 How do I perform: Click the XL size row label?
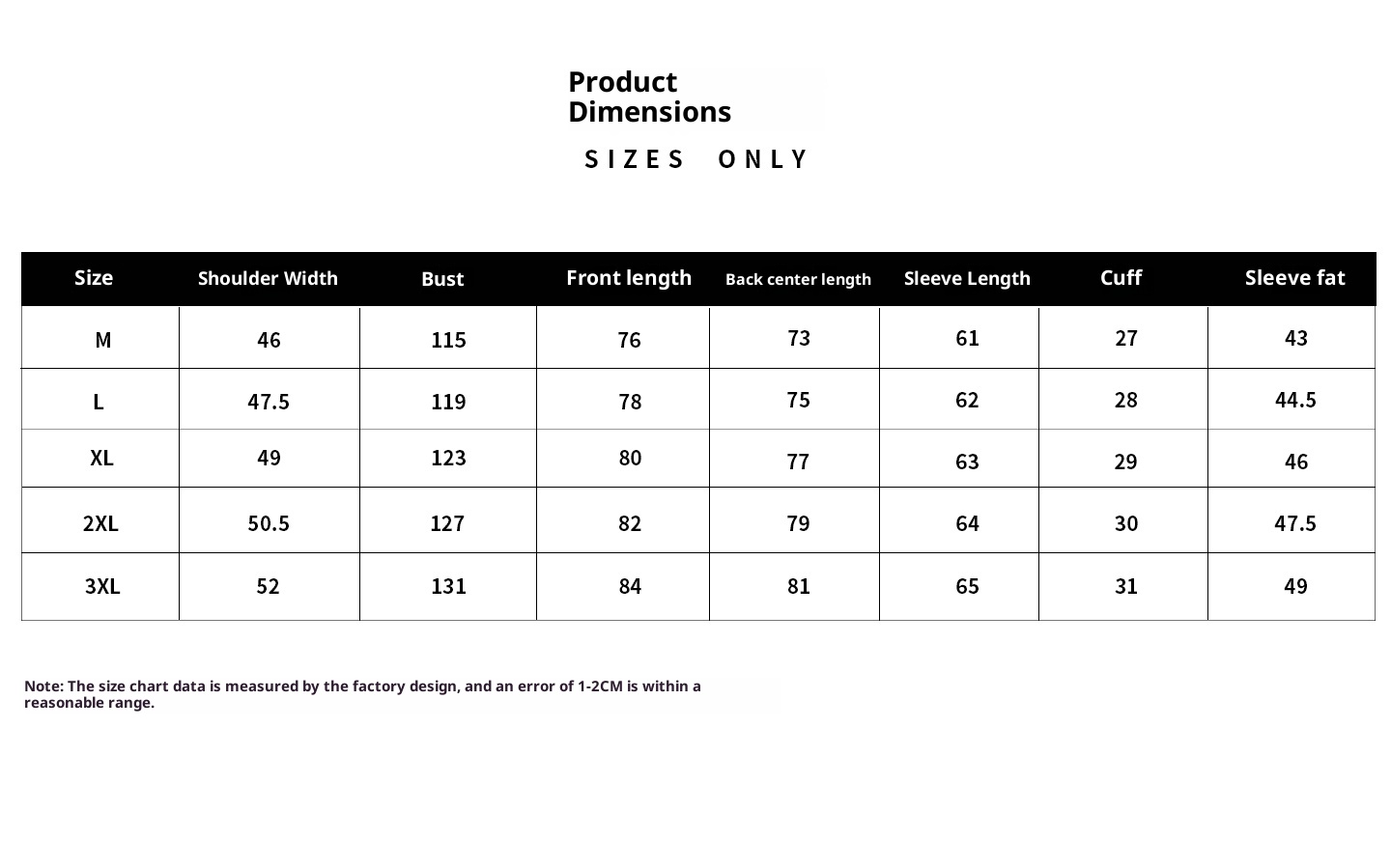click(x=101, y=458)
